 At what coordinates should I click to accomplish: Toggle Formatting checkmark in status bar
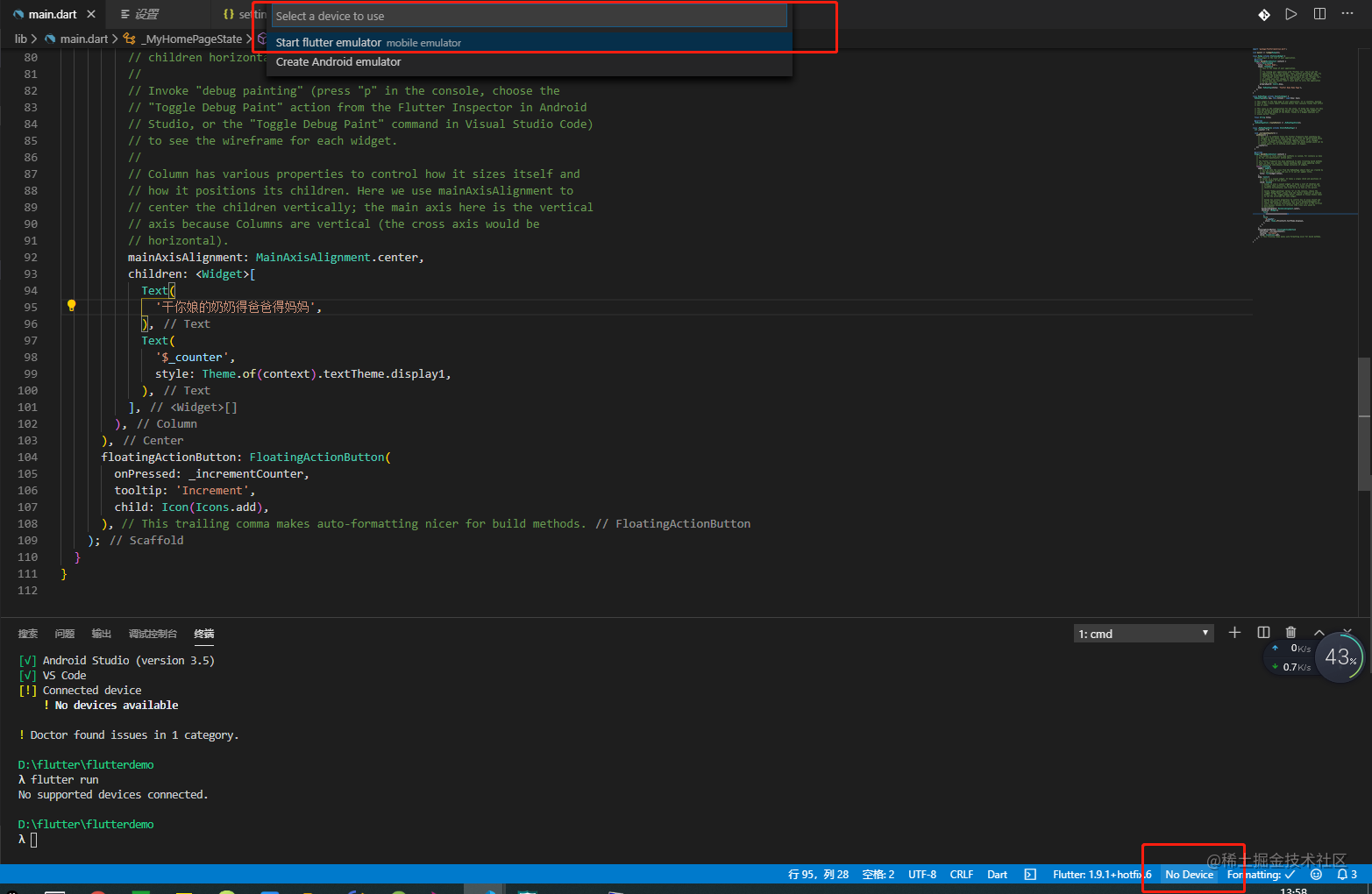pos(1262,874)
